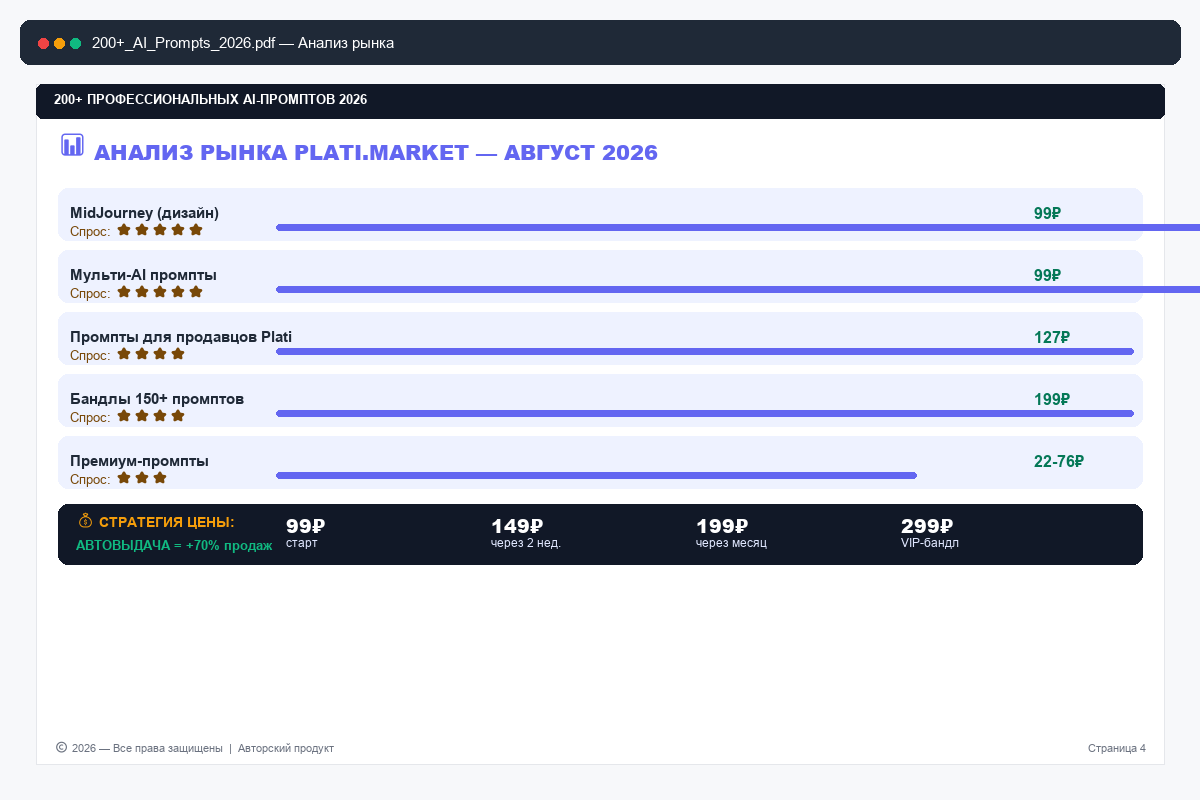Click the 22-76₽ price range
Viewport: 1200px width, 800px height.
coord(1059,461)
